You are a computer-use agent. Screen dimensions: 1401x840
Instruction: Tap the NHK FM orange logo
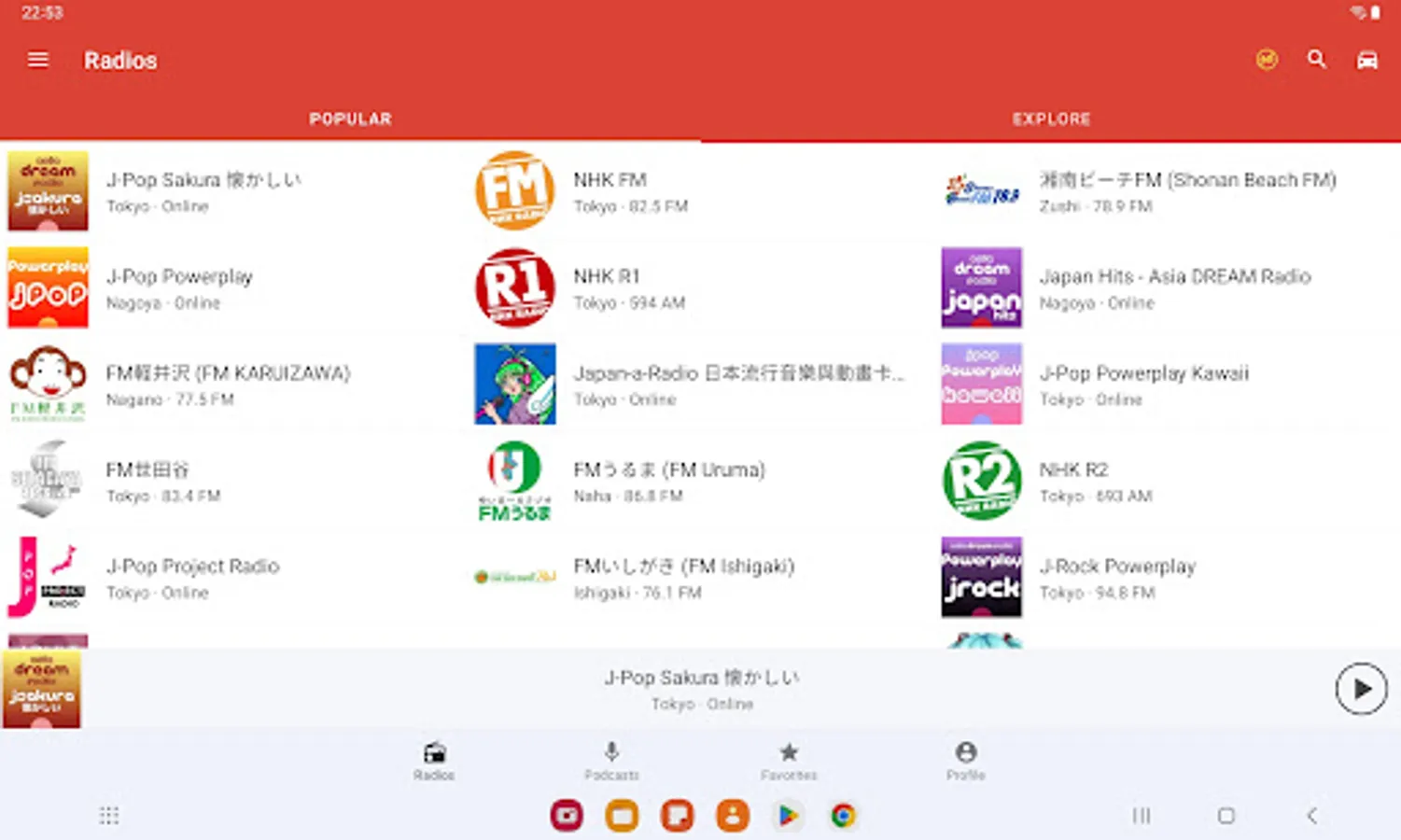[x=514, y=191]
